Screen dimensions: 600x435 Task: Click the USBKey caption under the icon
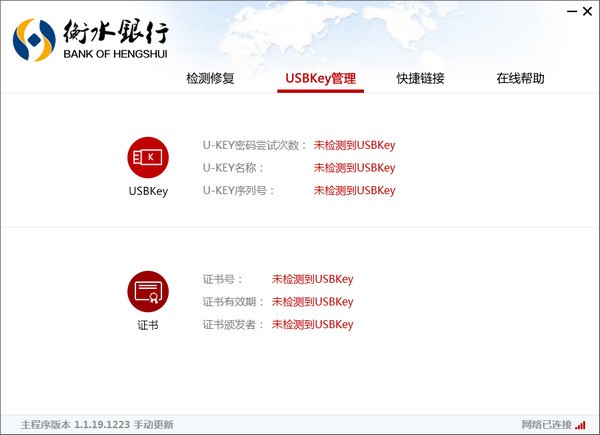click(x=148, y=191)
